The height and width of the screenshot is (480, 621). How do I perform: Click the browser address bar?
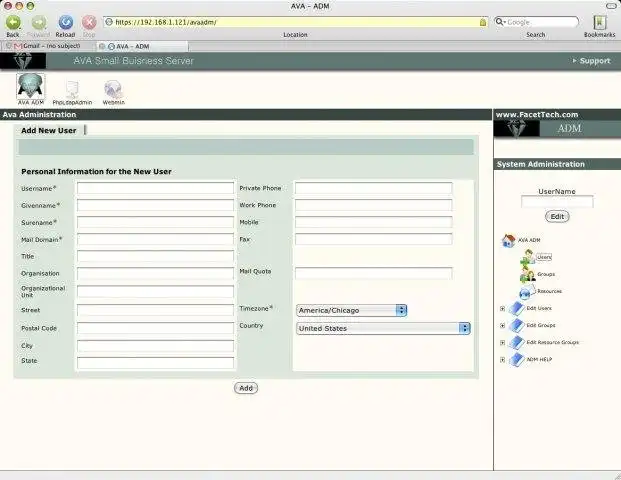pos(295,22)
